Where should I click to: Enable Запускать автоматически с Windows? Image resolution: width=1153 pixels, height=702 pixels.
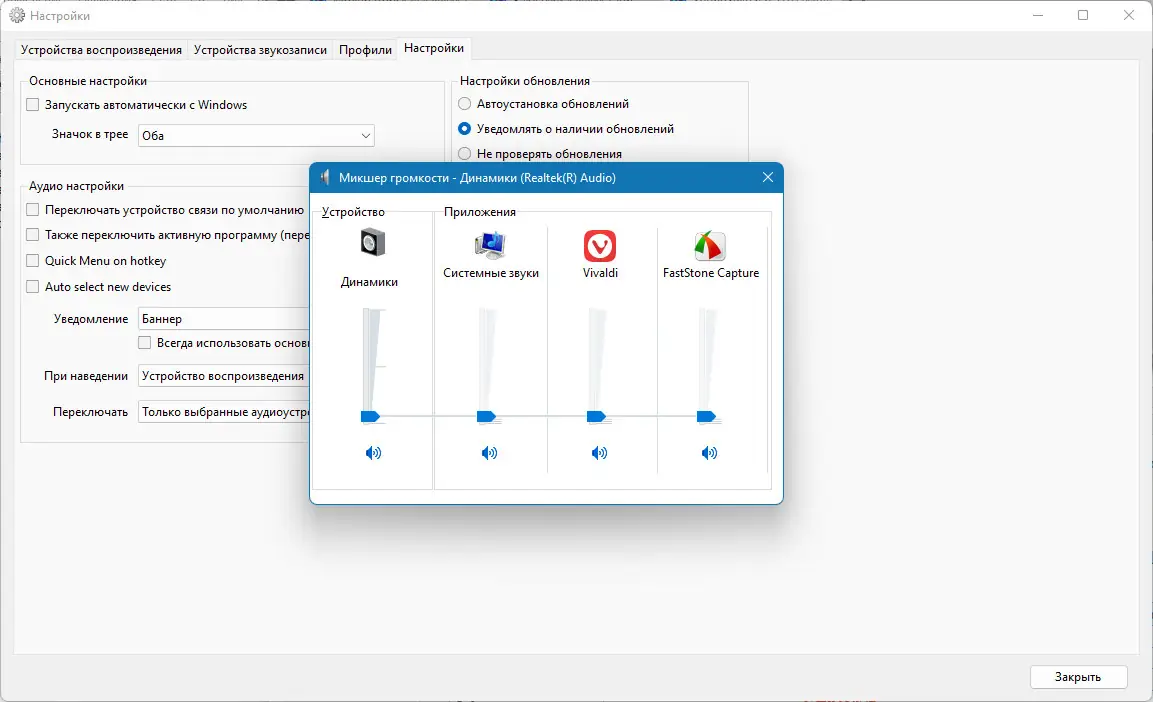click(32, 105)
